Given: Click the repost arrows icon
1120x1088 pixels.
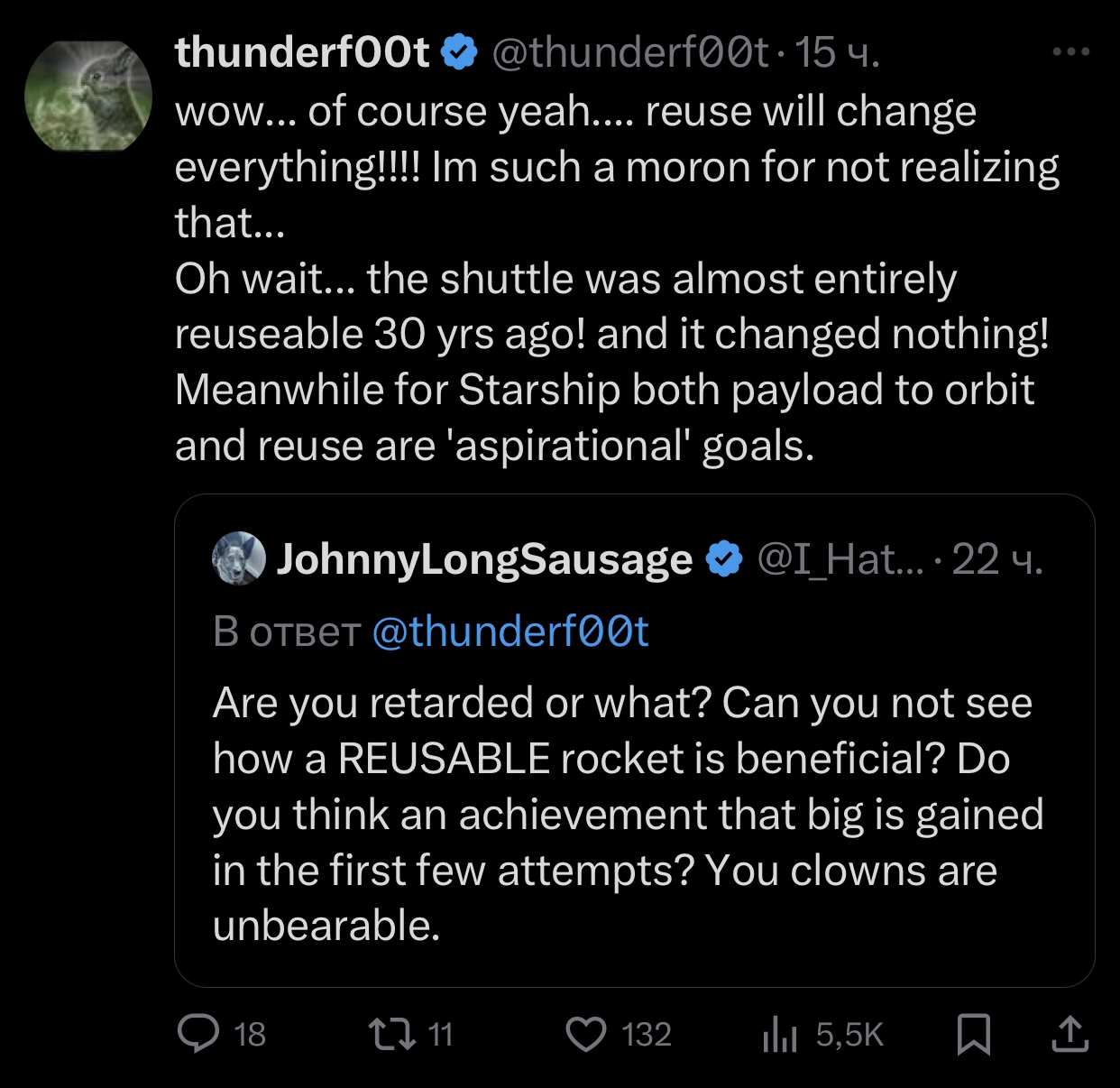Looking at the screenshot, I should coord(392,1034).
